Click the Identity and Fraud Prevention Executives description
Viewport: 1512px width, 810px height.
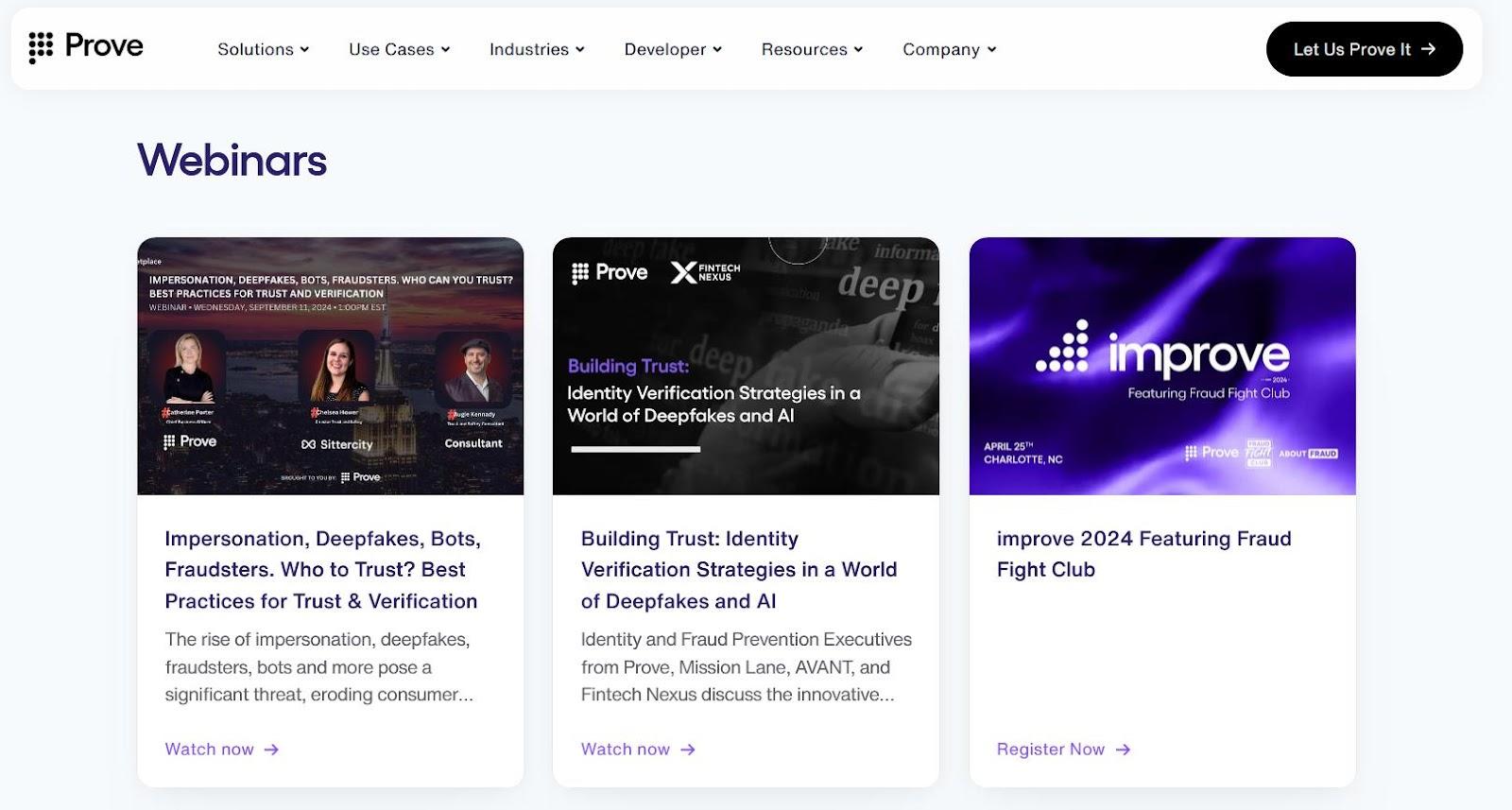tap(747, 666)
